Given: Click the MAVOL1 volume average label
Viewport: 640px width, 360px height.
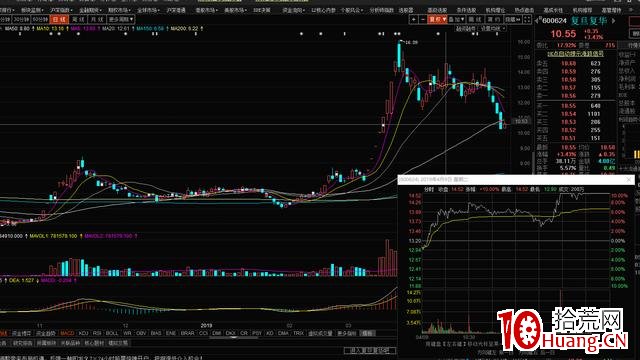Looking at the screenshot, I should tap(53, 236).
